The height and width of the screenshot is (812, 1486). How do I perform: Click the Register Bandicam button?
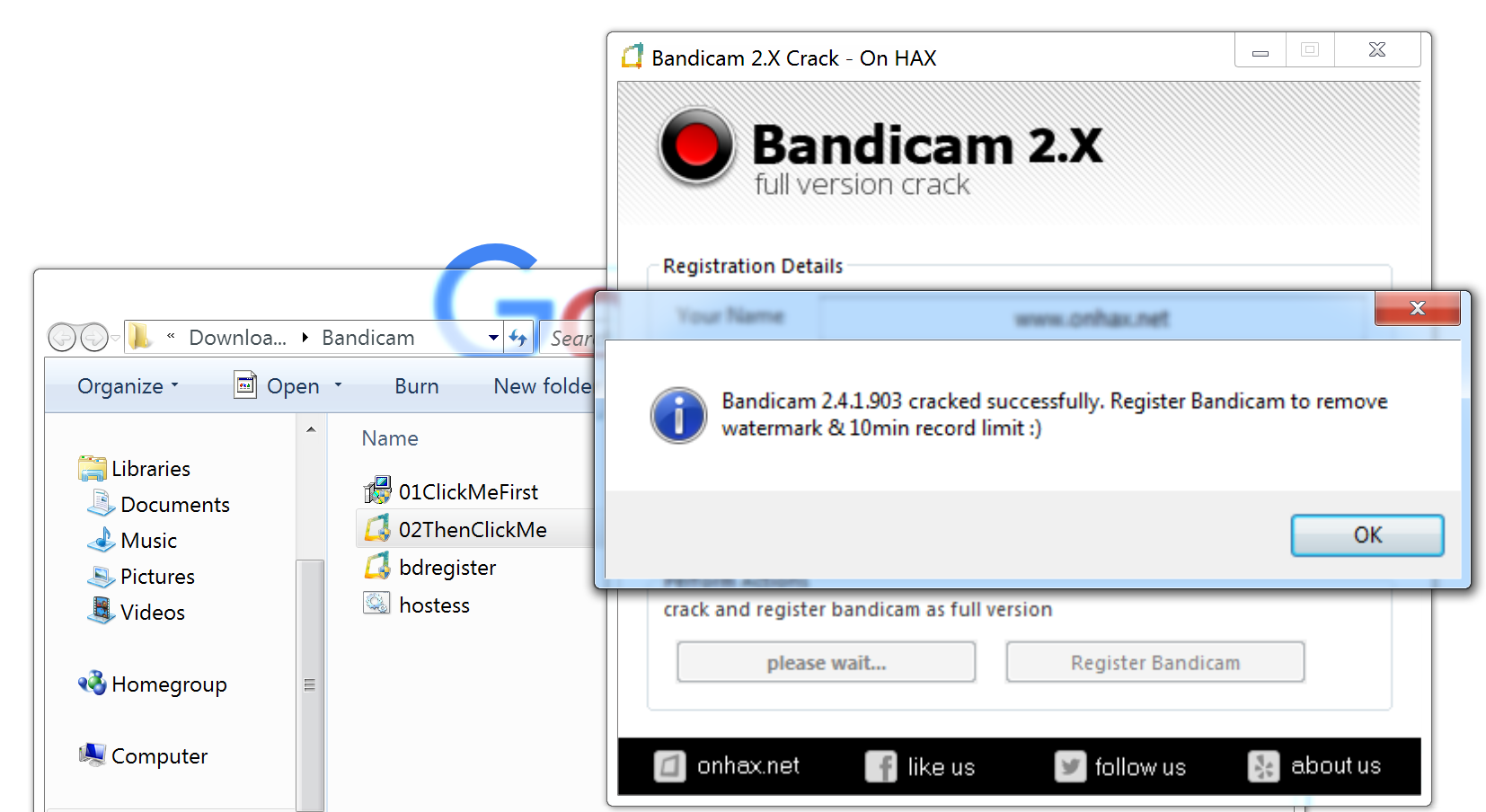[x=1154, y=662]
